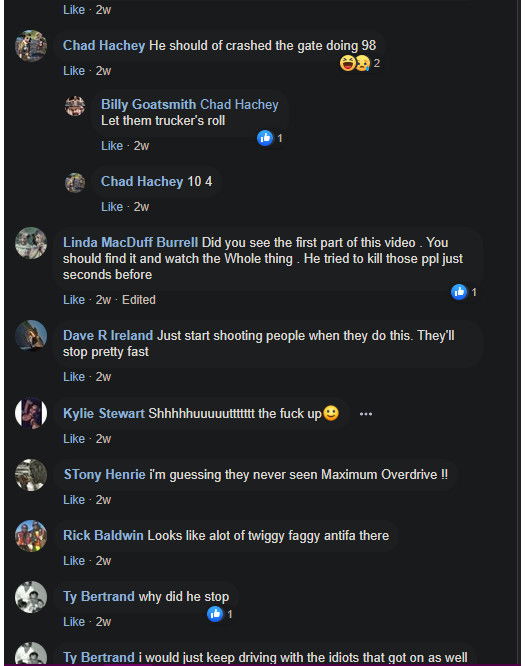Click the 2w timestamp under STony Henrie's comment
526x666 pixels.
(103, 500)
